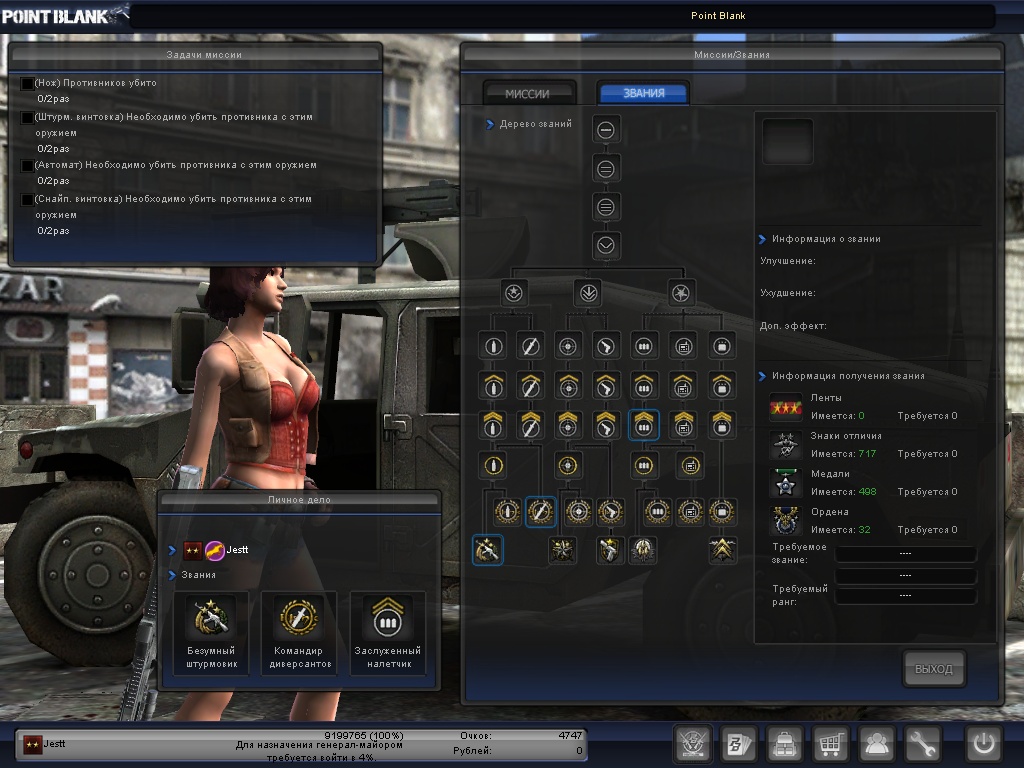Image resolution: width=1024 pixels, height=768 pixels.
Task: Click the Медали medal icon
Action: (x=786, y=483)
